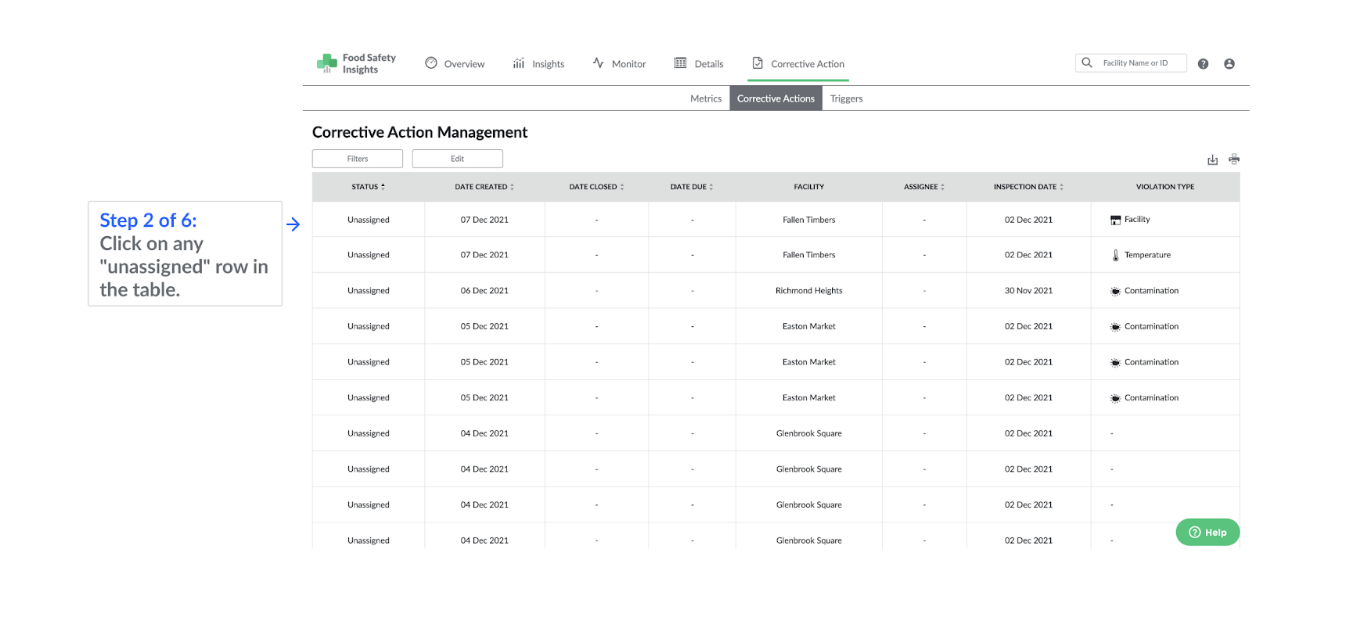
Task: Click the download export icon
Action: tap(1213, 159)
